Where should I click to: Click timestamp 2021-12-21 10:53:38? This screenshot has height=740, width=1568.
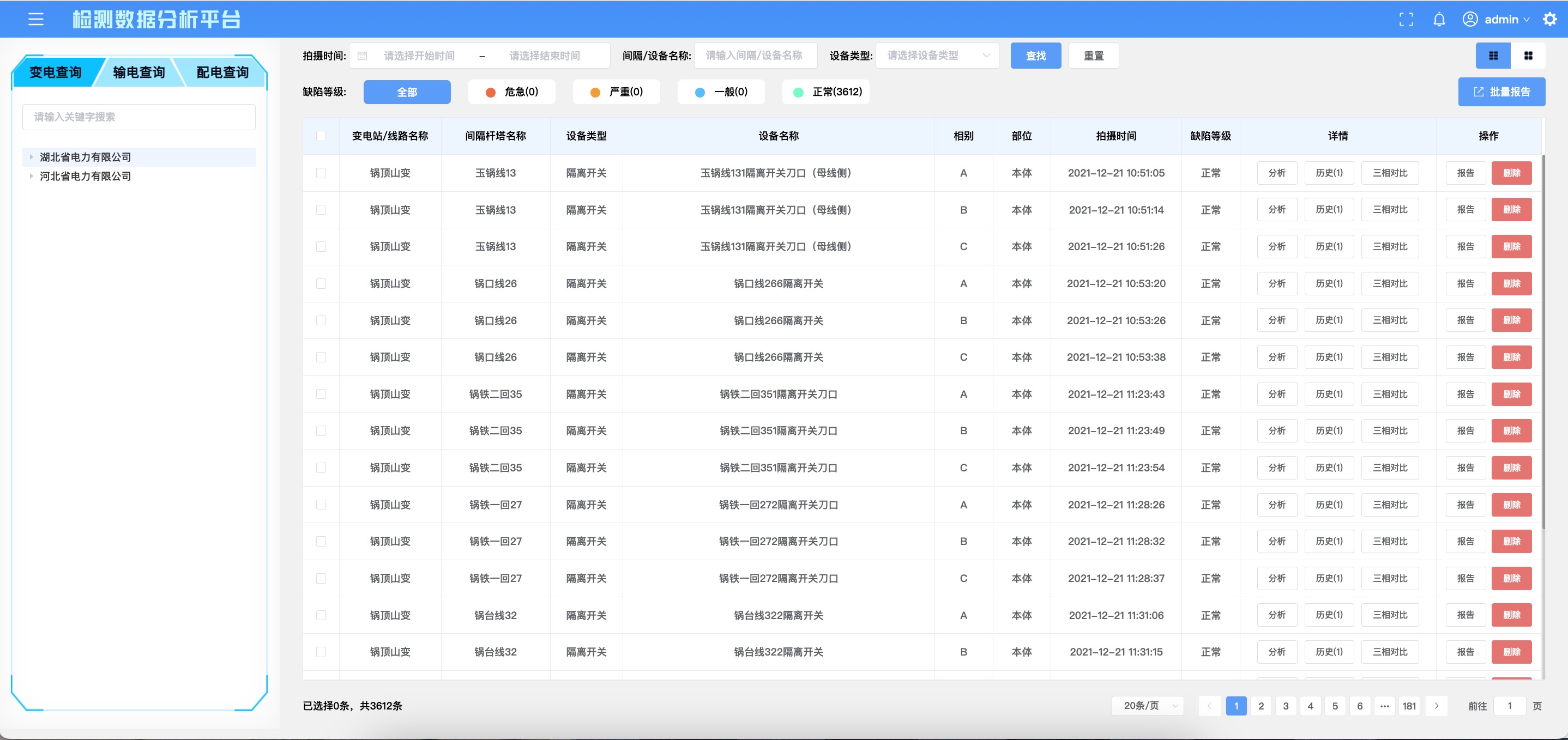[x=1117, y=357]
